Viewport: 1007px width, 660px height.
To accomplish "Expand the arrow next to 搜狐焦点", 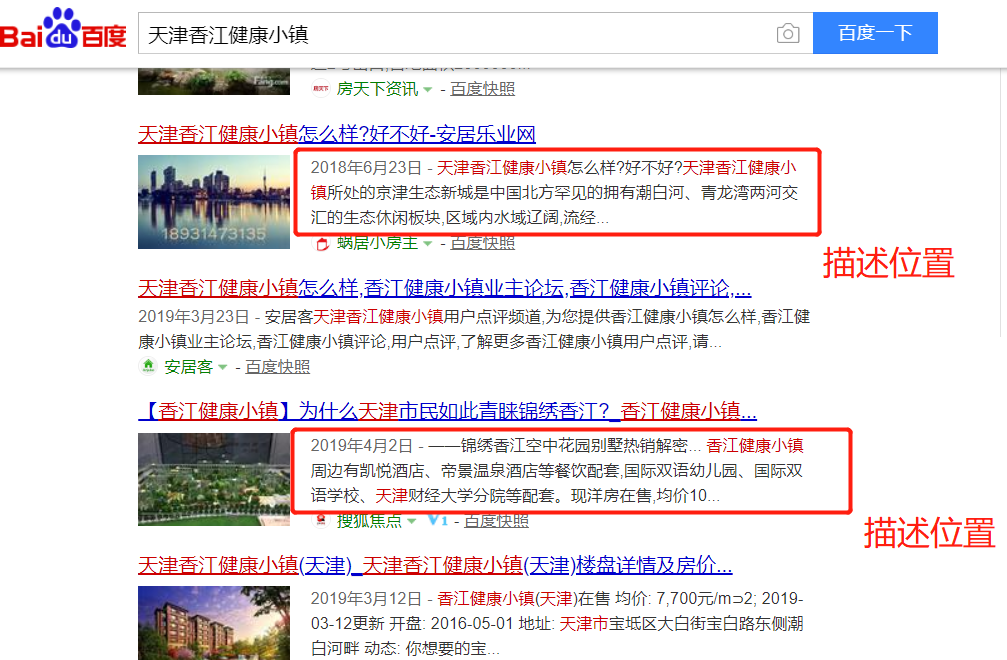I will click(x=412, y=521).
